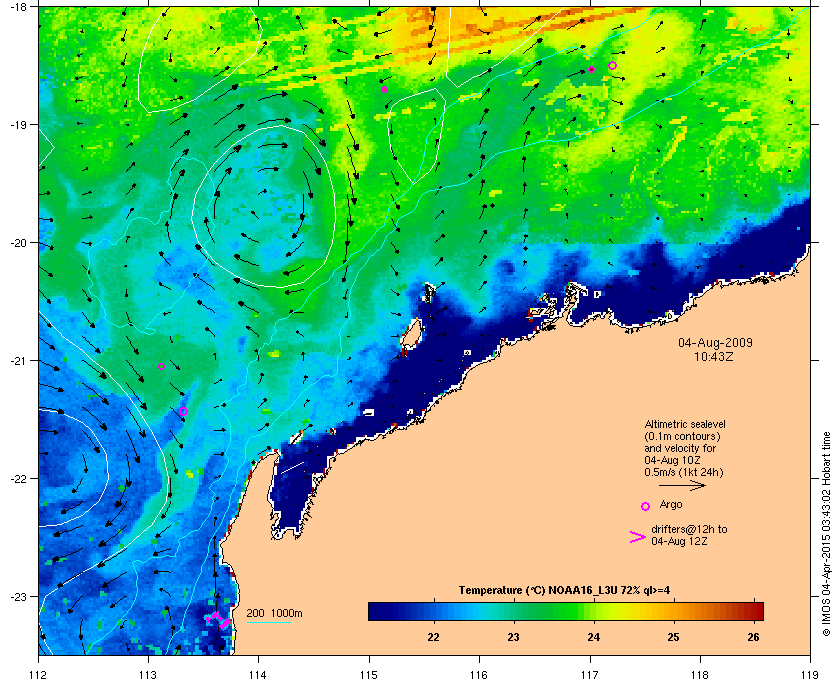The height and width of the screenshot is (680, 840).
Task: Click the '(0.1m contours)' legend line
Action: pos(682,436)
